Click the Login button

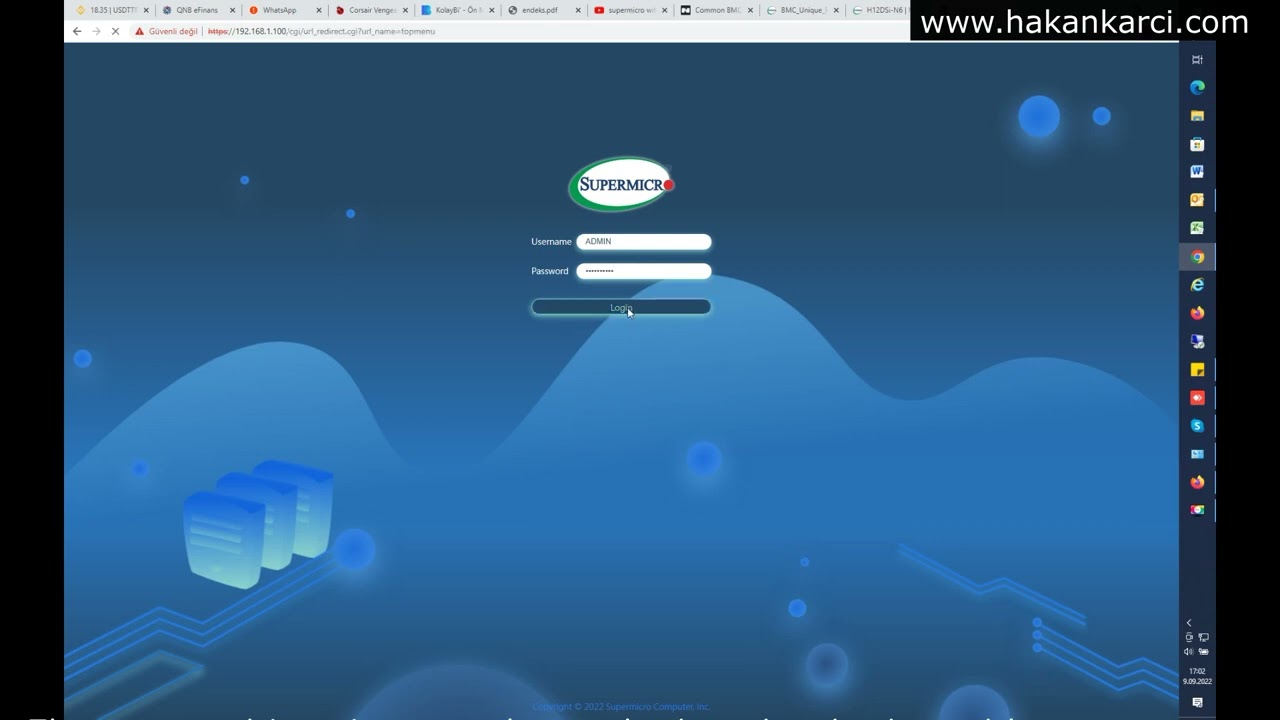click(621, 307)
